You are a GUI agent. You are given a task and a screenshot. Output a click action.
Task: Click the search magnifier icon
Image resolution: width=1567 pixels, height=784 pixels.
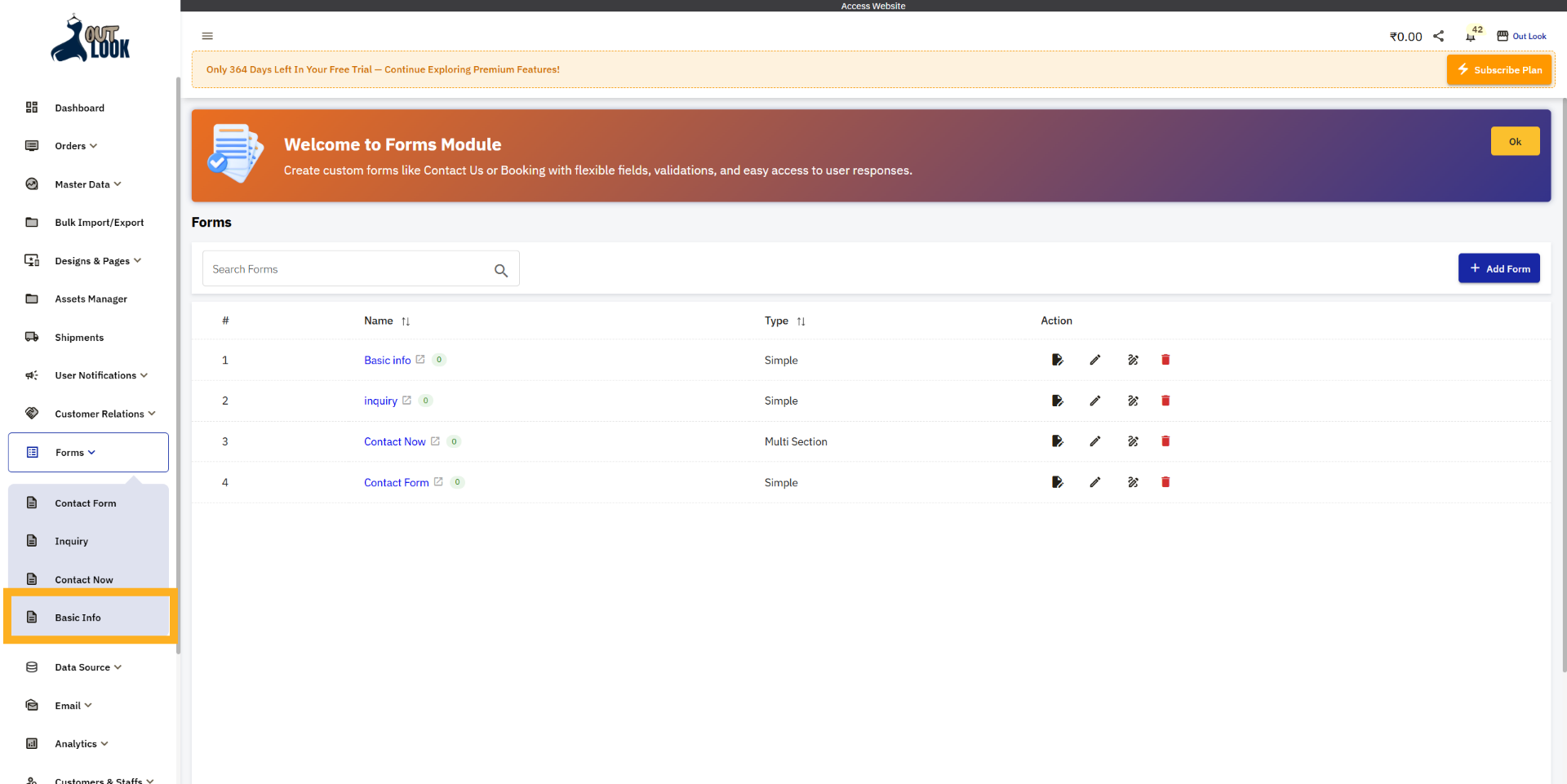[x=501, y=270]
